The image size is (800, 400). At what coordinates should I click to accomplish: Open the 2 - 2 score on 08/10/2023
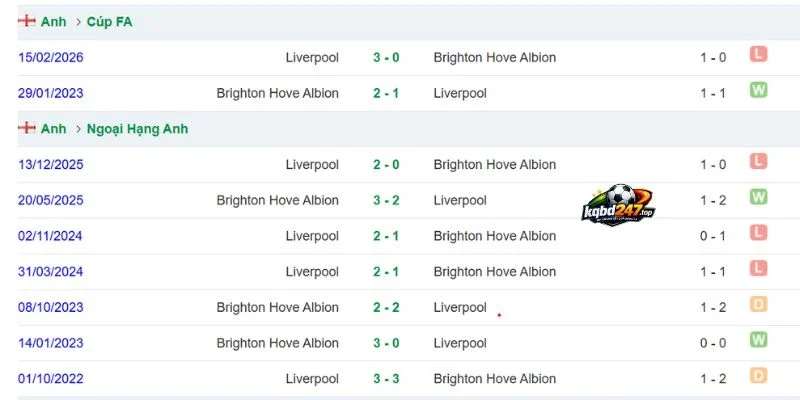(x=386, y=308)
